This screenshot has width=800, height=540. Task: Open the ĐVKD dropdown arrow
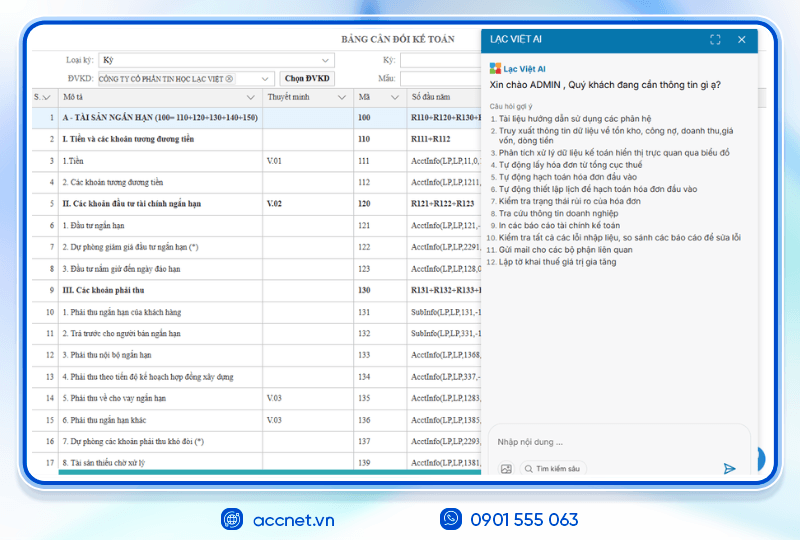(265, 79)
